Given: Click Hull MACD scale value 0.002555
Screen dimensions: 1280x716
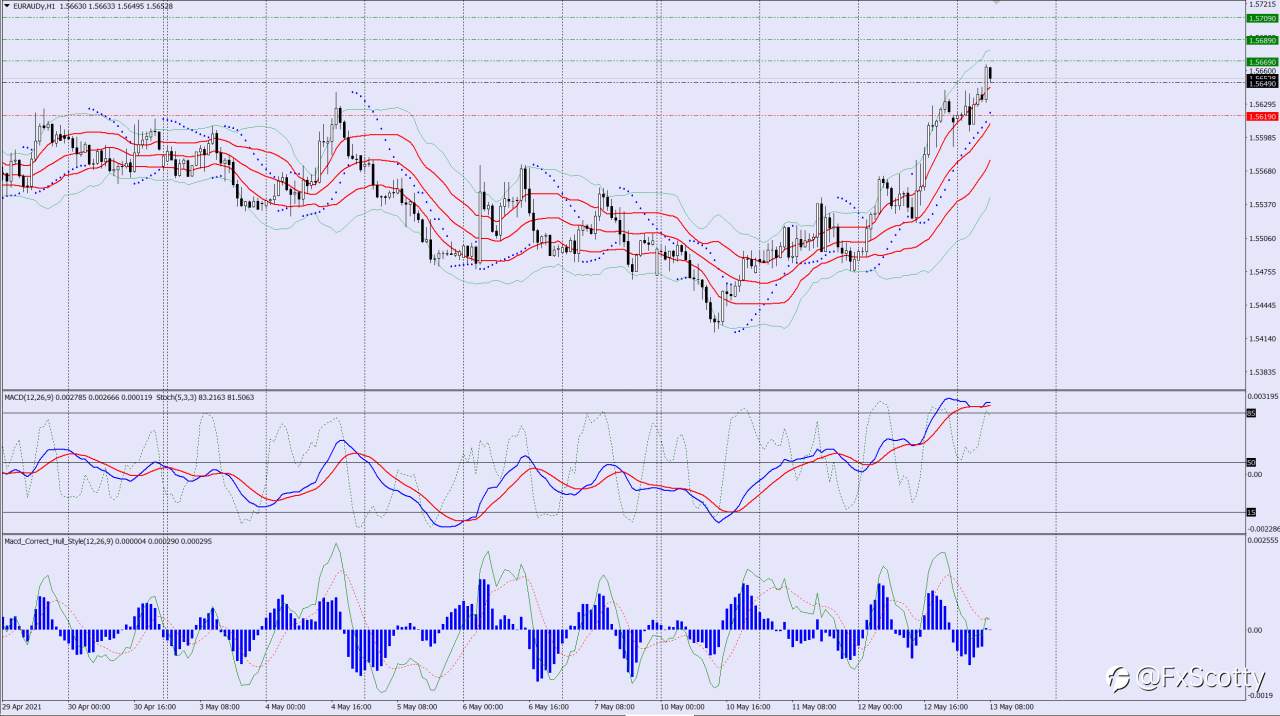Looking at the screenshot, I should pos(1262,541).
